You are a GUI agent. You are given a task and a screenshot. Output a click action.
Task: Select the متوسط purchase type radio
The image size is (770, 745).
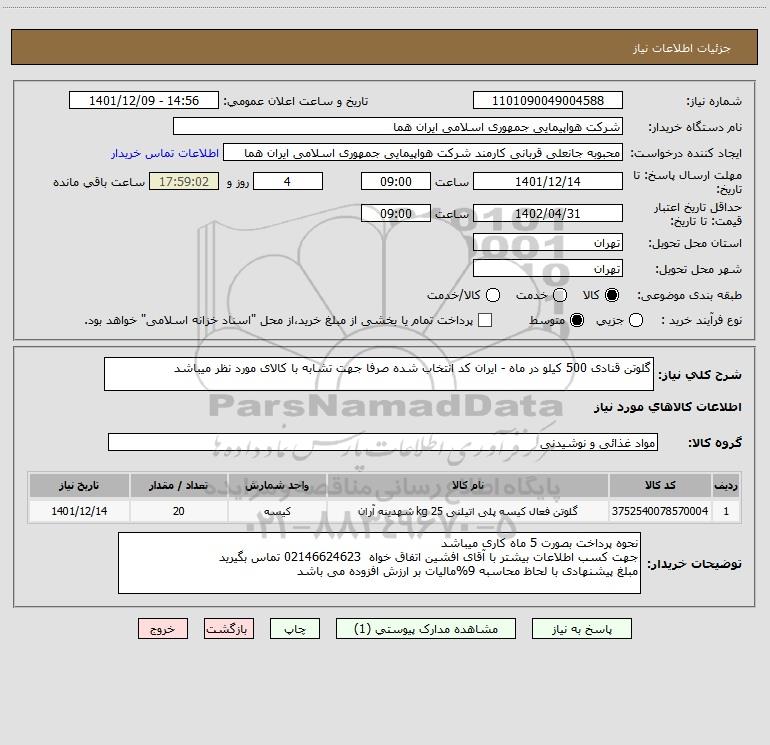577,320
